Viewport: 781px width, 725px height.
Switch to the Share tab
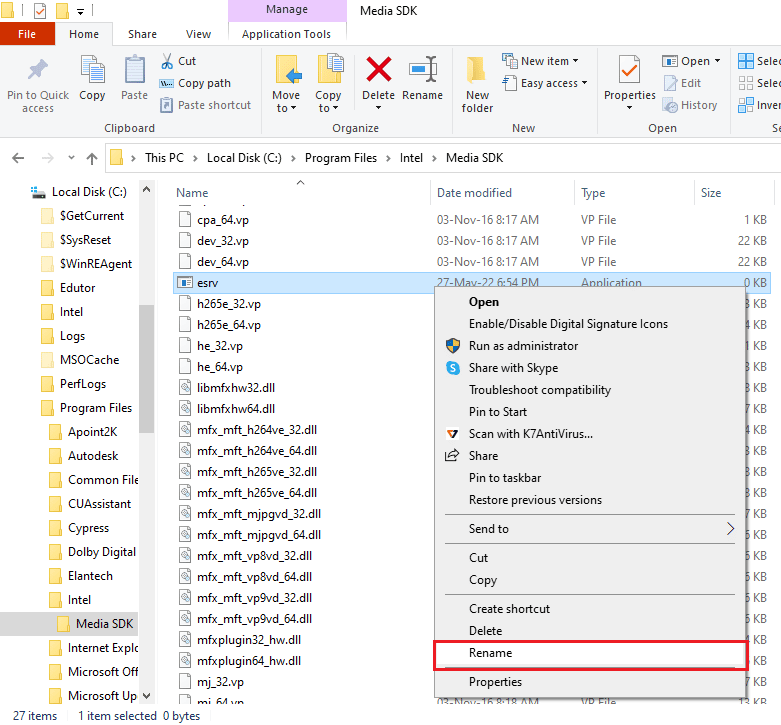pos(142,34)
